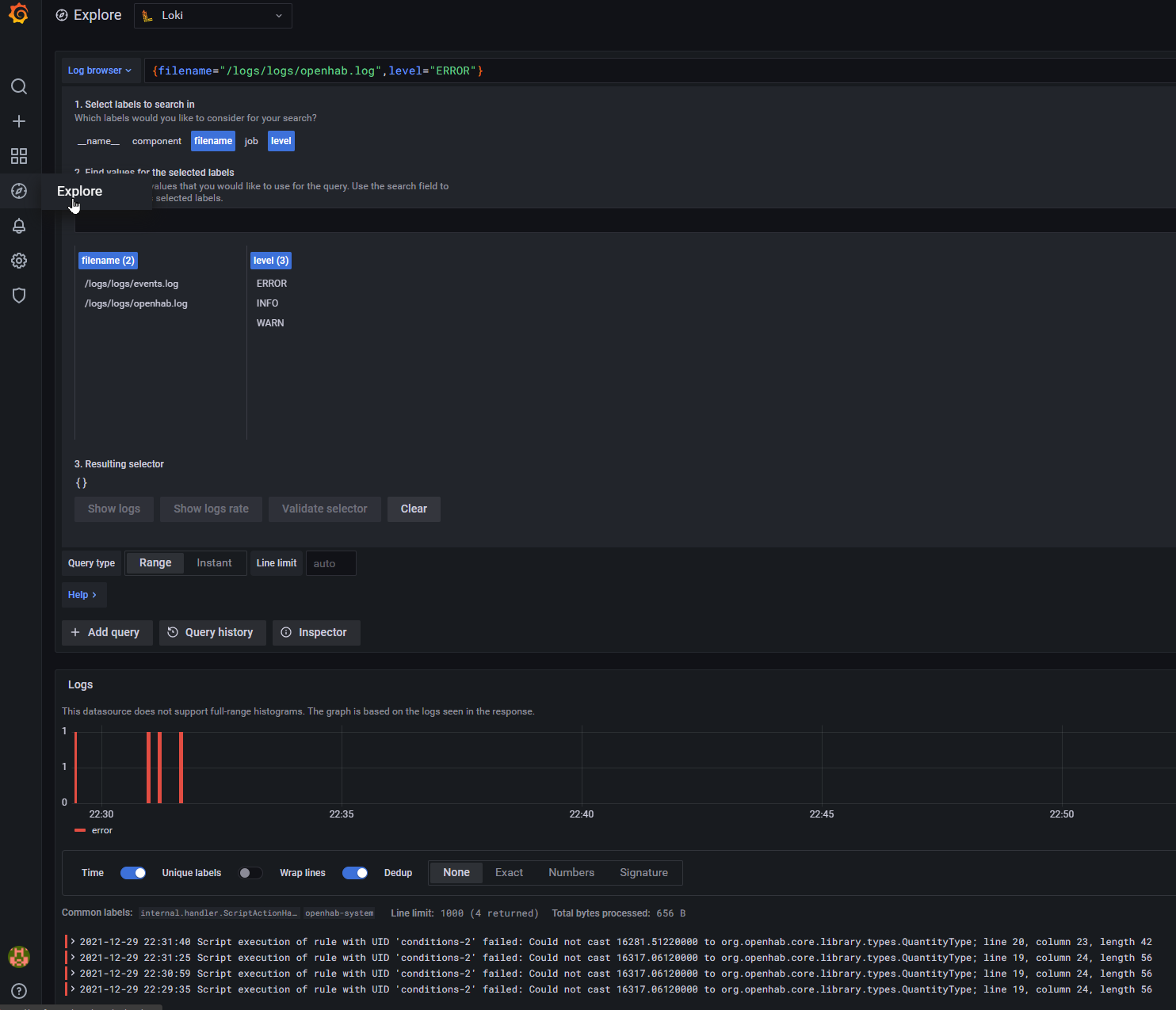Screen dimensions: 1176x1010
Task: Click the Grafana logo home icon
Action: click(x=18, y=14)
